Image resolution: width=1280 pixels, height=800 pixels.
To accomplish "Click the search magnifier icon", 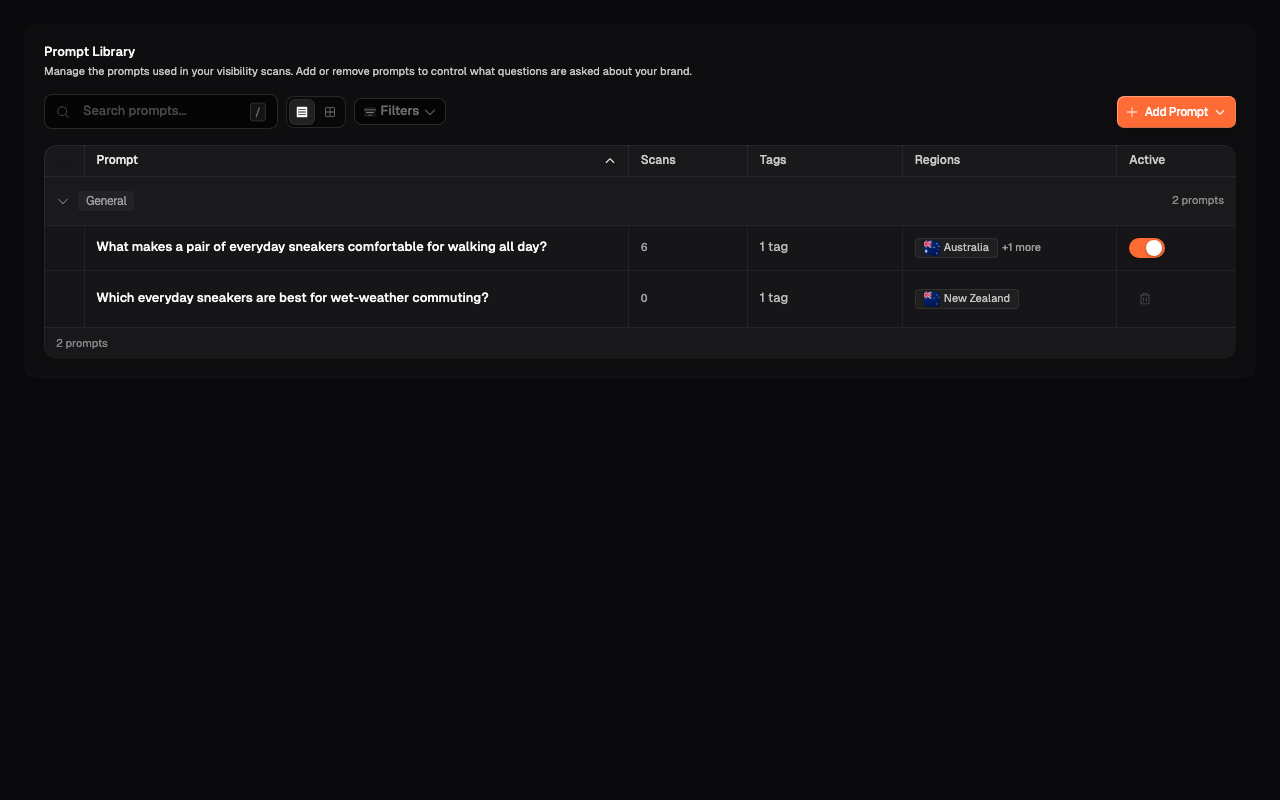I will (x=63, y=112).
